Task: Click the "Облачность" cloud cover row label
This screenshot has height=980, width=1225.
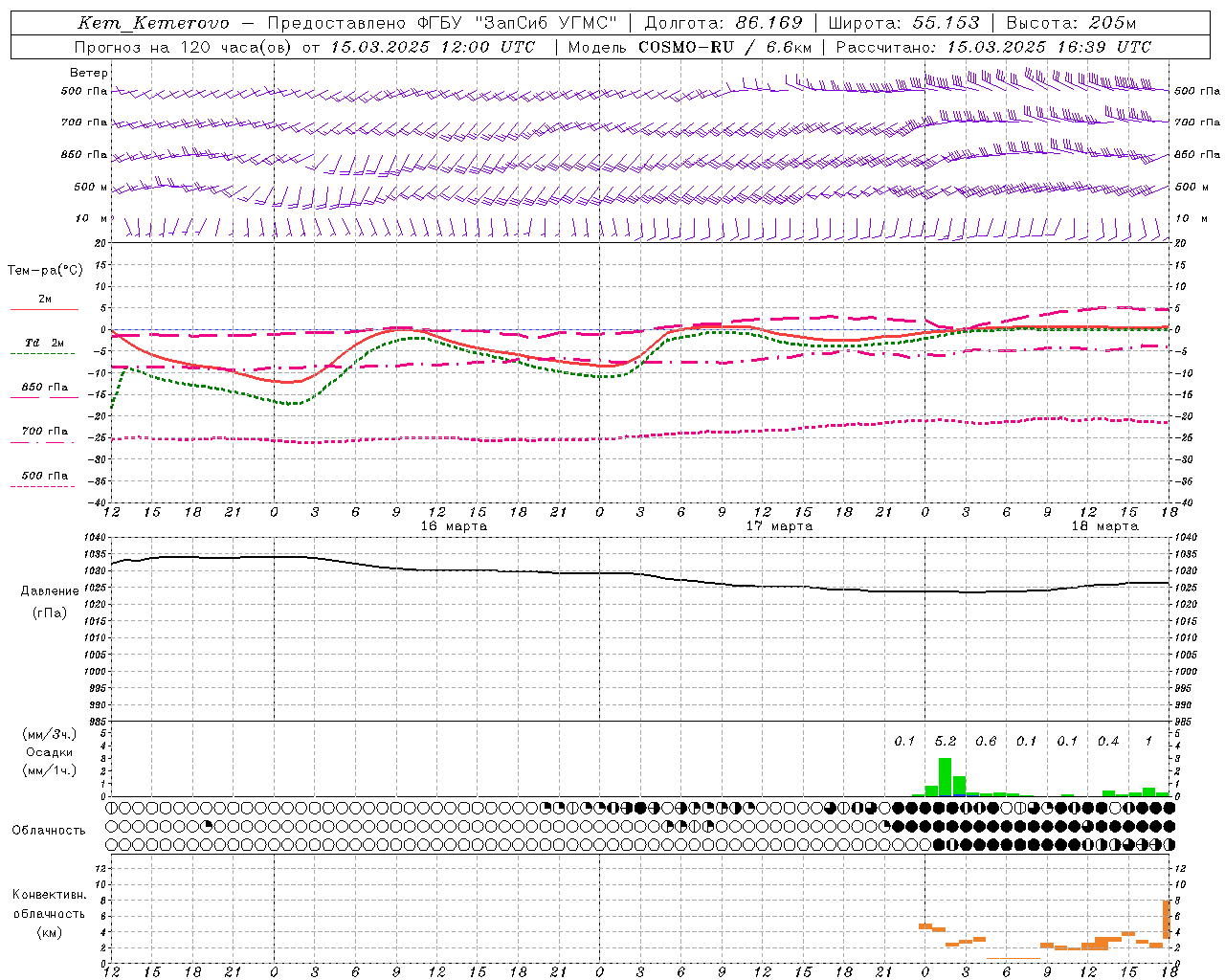Action: click(x=49, y=831)
